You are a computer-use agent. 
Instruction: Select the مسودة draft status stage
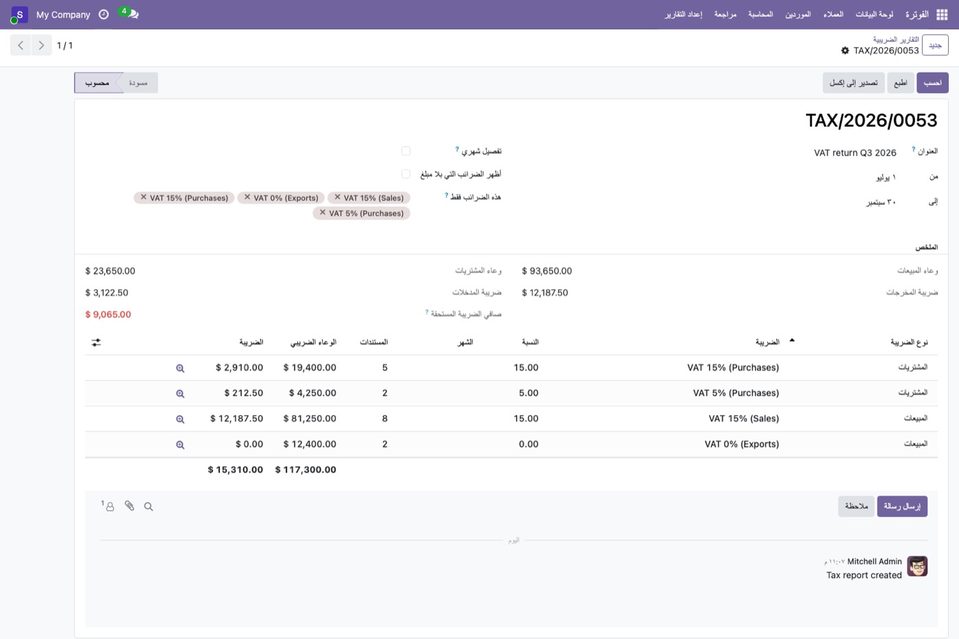click(139, 83)
